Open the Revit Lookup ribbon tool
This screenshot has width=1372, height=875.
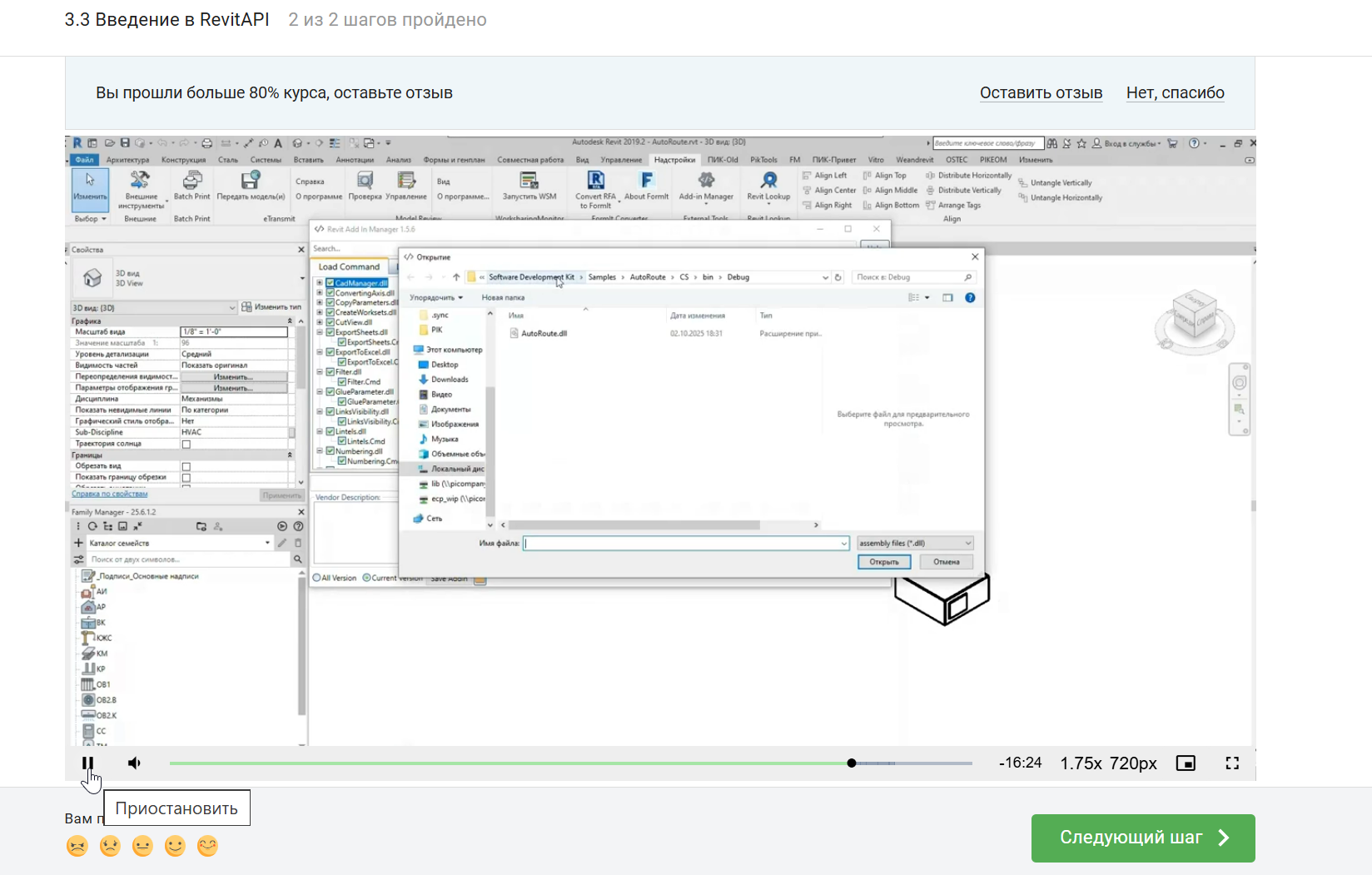pos(768,185)
